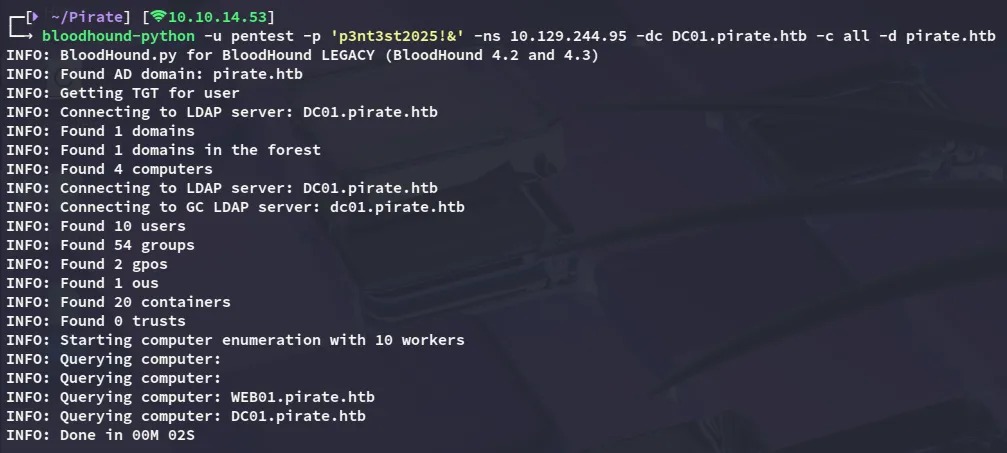Click the bloodhound-python command name
The width and height of the screenshot is (1007, 453).
[x=118, y=36]
